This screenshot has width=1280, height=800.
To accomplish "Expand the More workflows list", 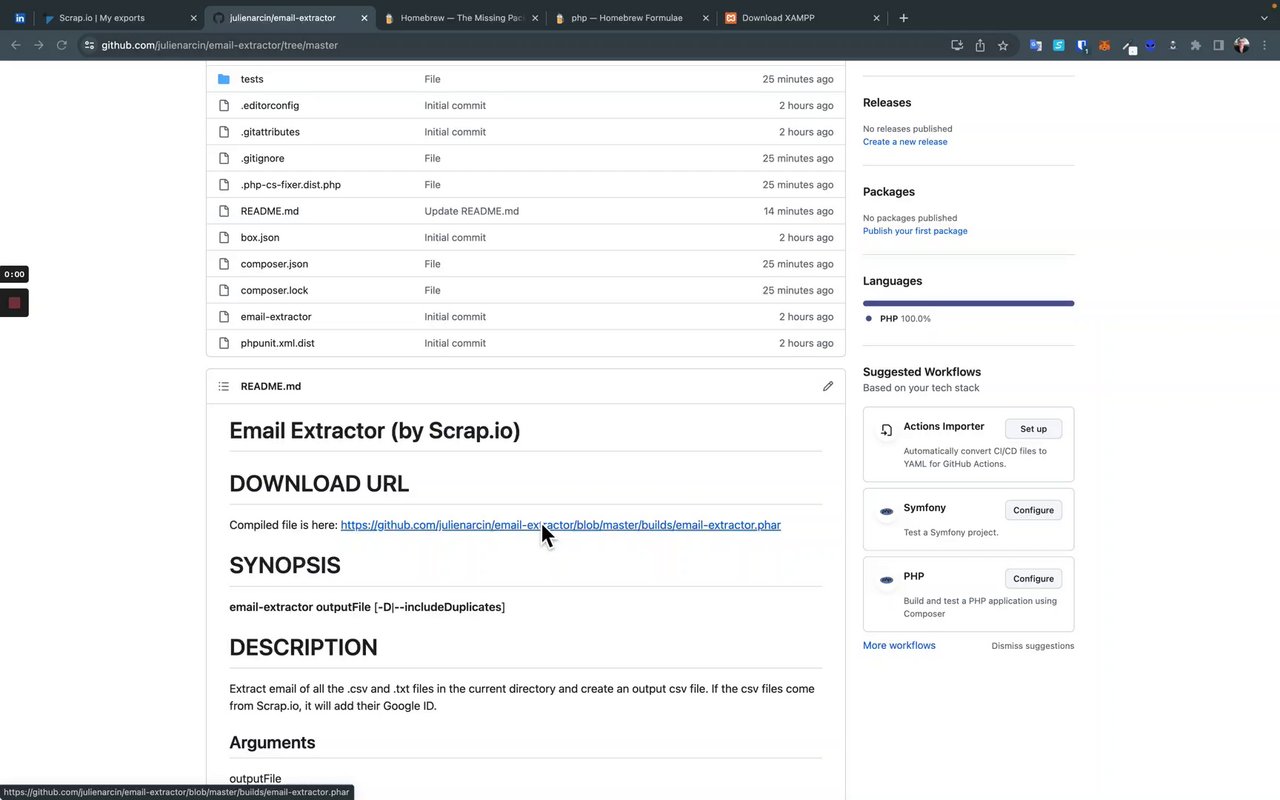I will pos(899,645).
